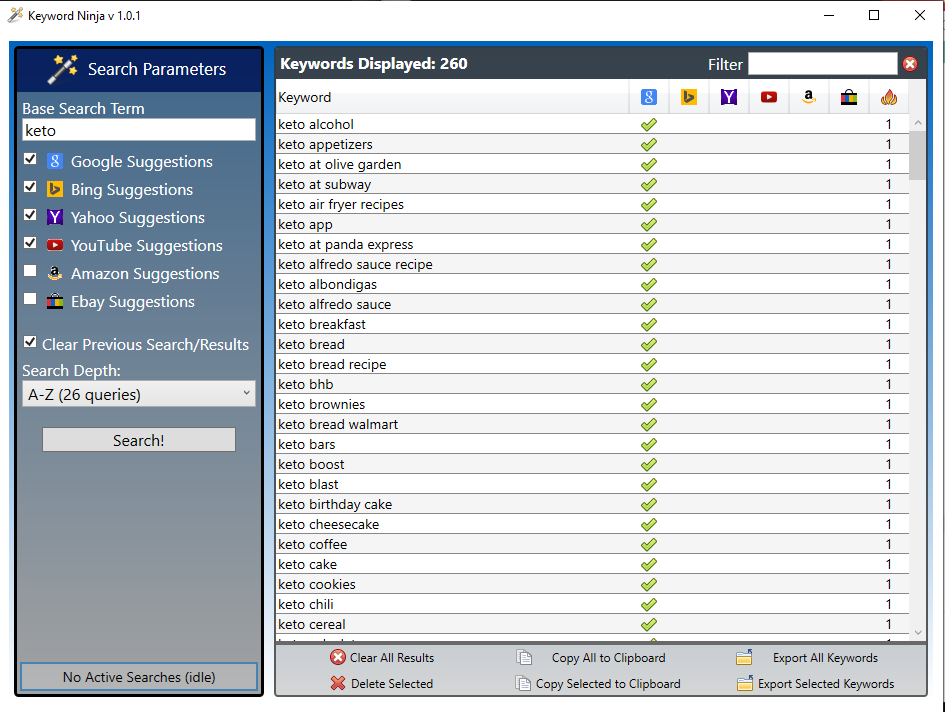
Task: Open the Search Depth dropdown
Action: pyautogui.click(x=138, y=394)
